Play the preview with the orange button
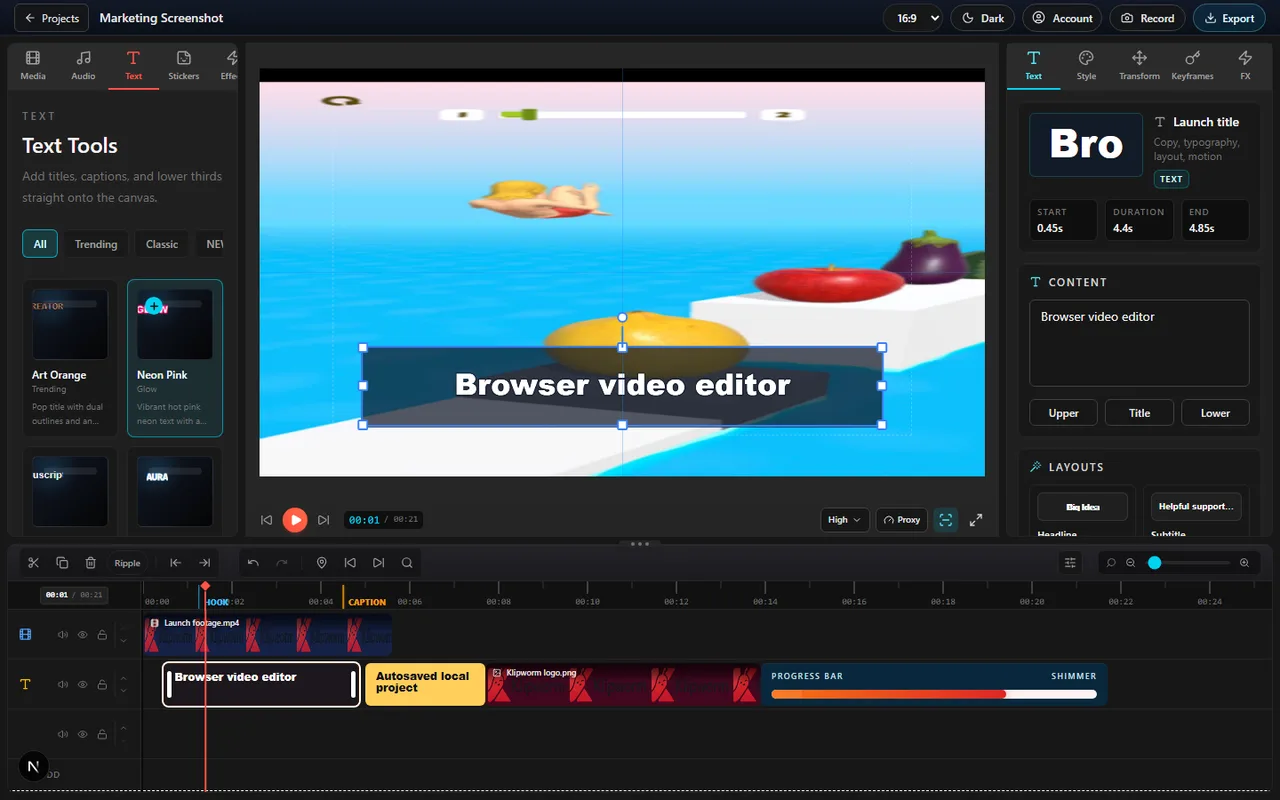Screen dimensions: 1280x800 (295, 520)
